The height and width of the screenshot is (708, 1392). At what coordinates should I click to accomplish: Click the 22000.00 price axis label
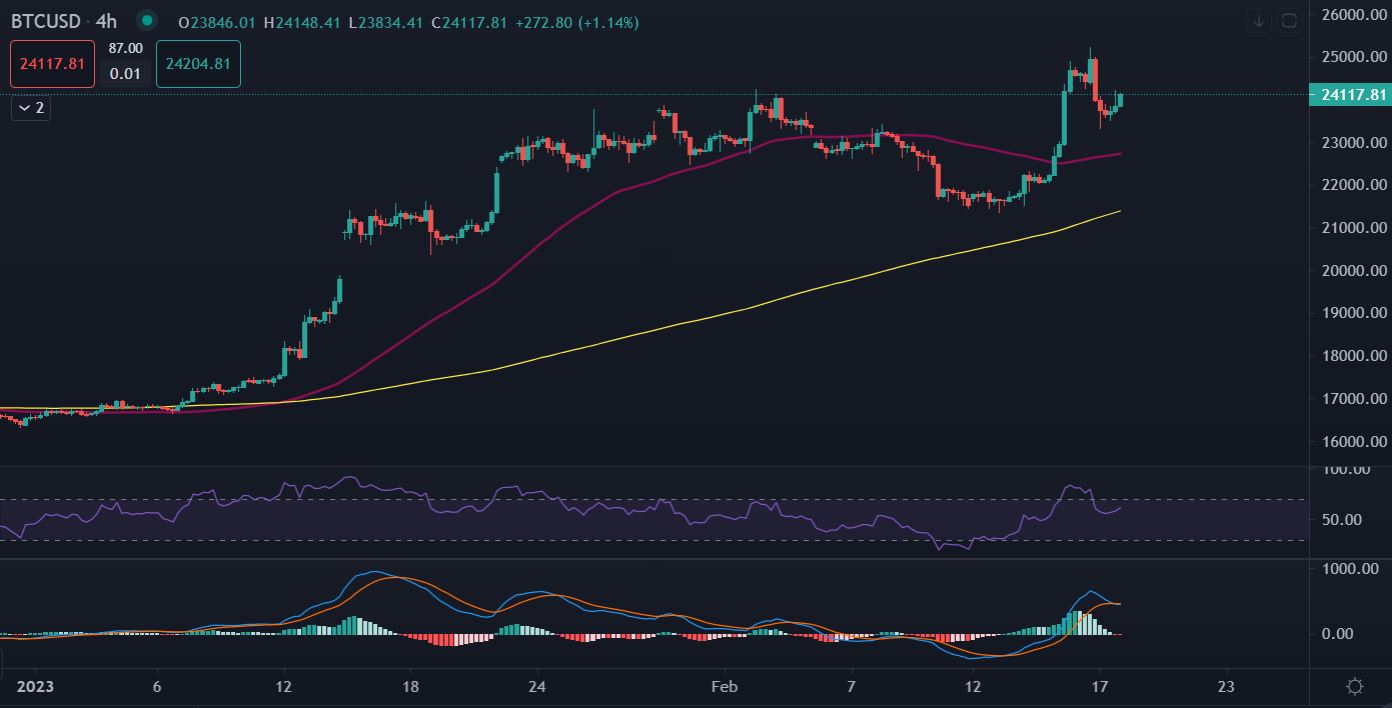click(x=1354, y=185)
